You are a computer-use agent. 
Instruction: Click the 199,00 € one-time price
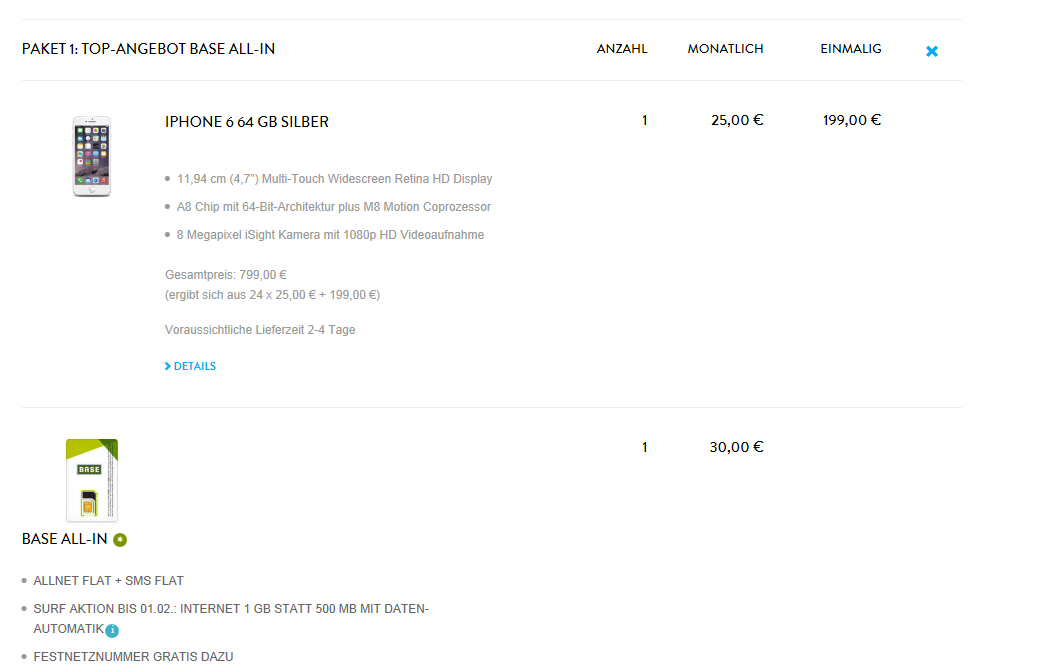pos(852,120)
